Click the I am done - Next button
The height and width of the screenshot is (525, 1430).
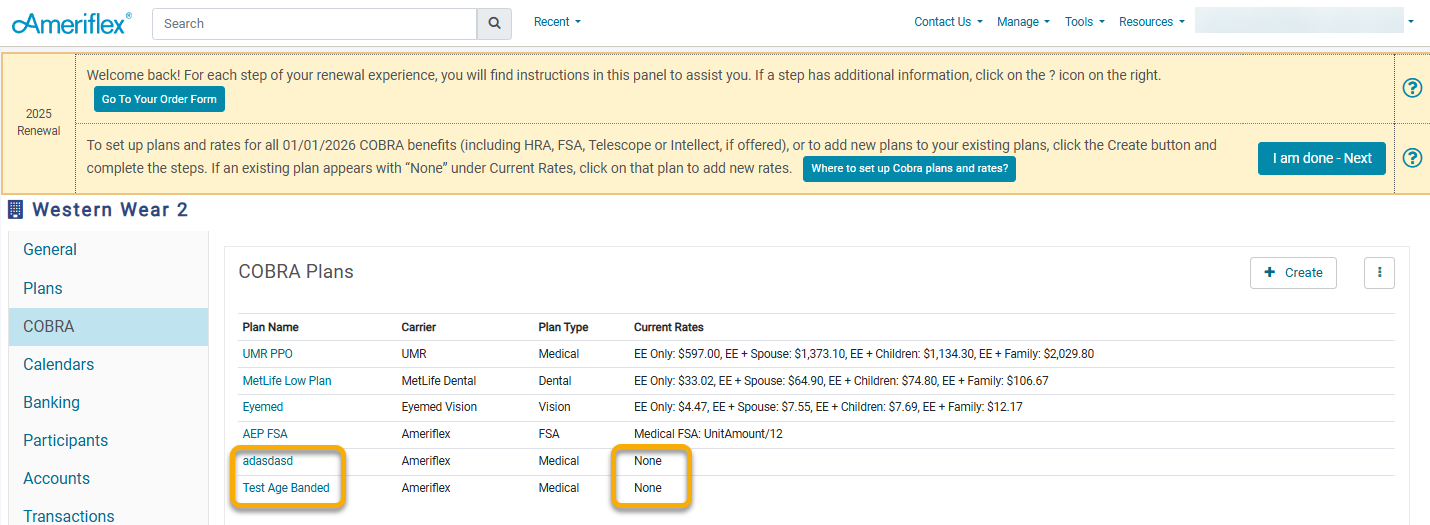point(1322,158)
